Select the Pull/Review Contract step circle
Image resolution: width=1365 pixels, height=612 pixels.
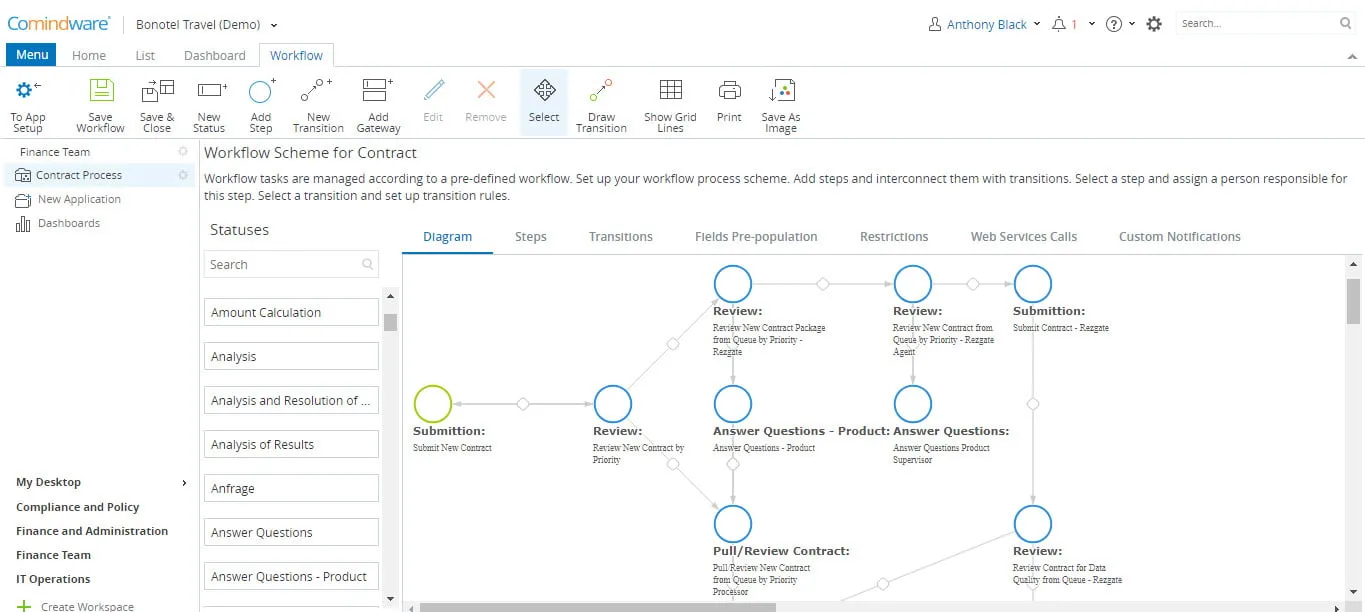tap(733, 524)
